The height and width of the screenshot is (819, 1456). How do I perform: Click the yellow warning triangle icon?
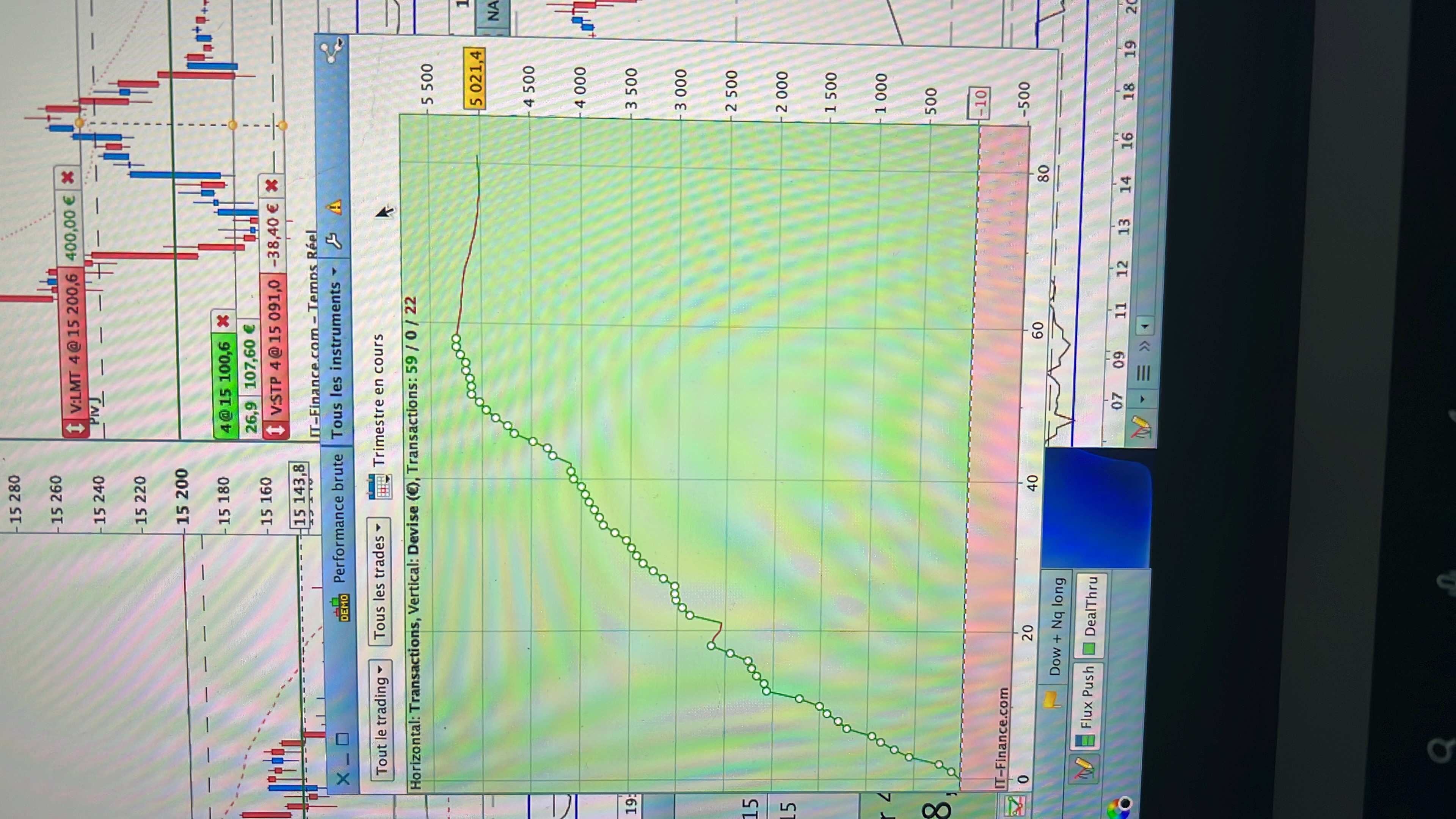coord(335,207)
